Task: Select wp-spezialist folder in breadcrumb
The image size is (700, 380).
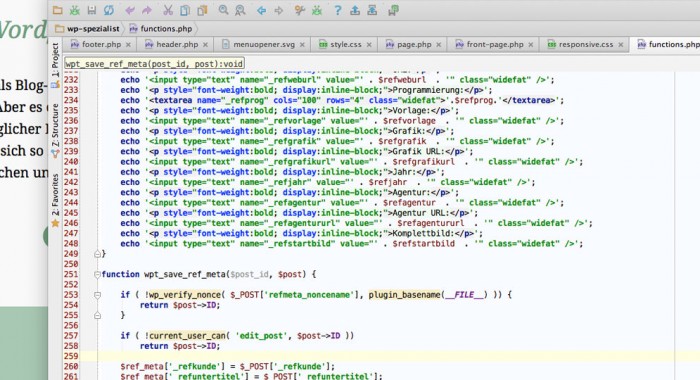Action: coord(88,29)
